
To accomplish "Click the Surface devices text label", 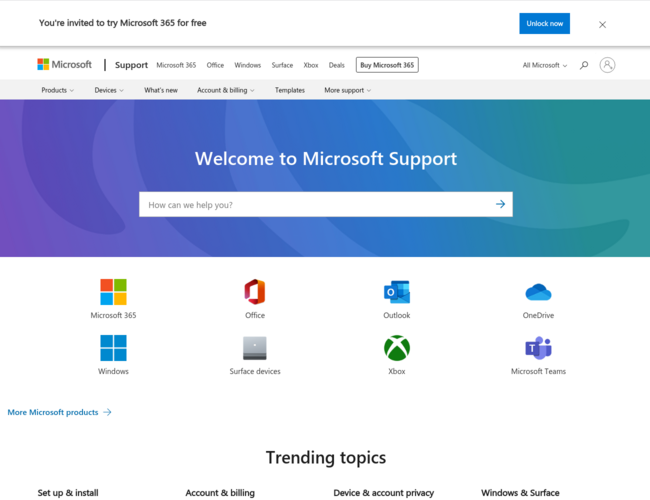I will click(x=255, y=371).
